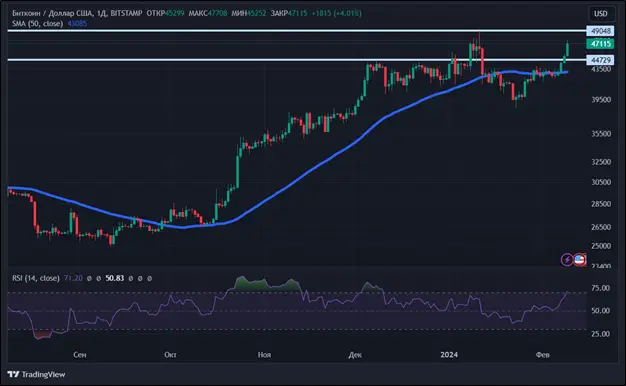Screen dimensions: 626x386
Task: Click the SMA value 43085
Action: pos(77,24)
